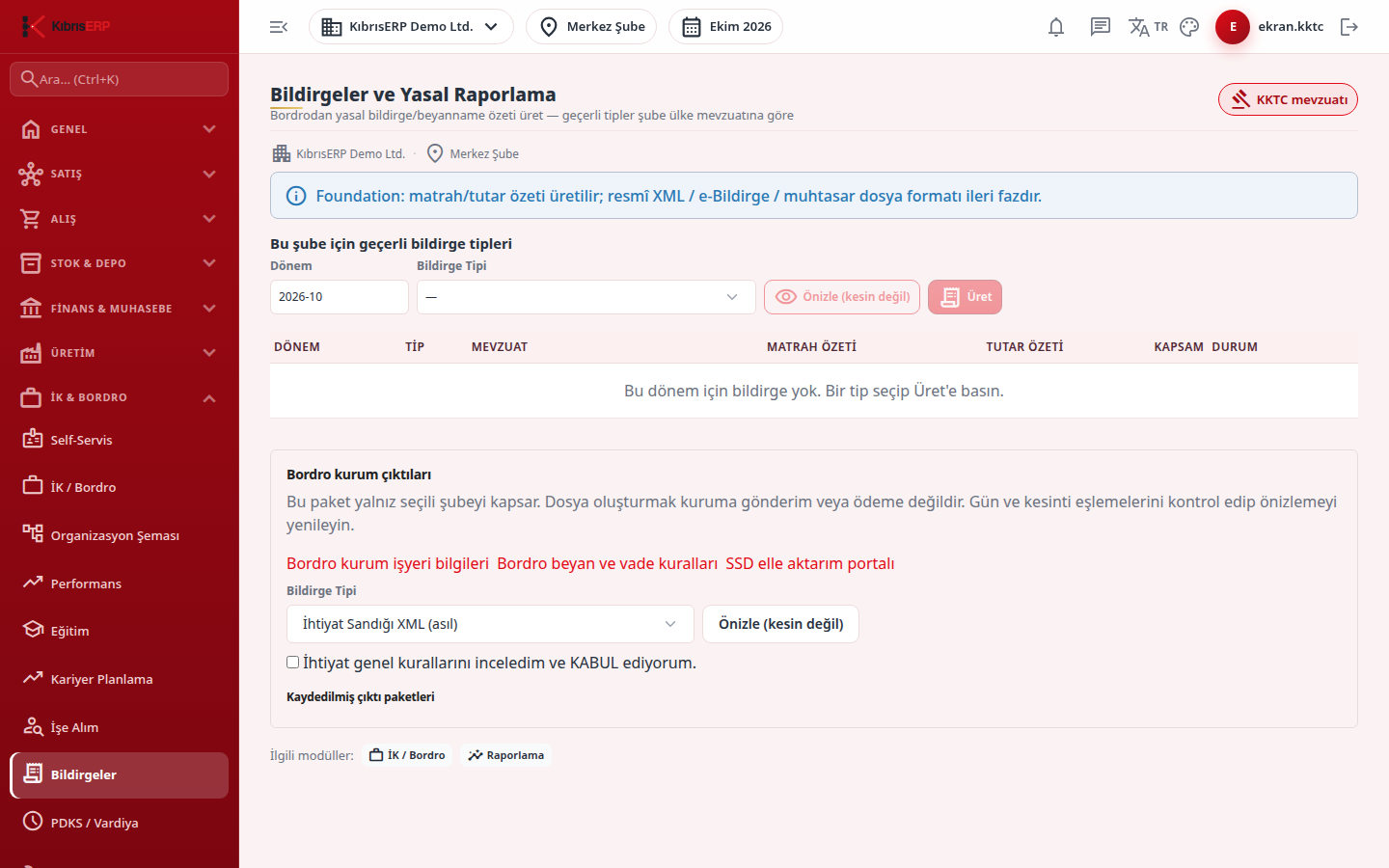
Task: Open Self-Servis in sidebar
Action: (119, 440)
